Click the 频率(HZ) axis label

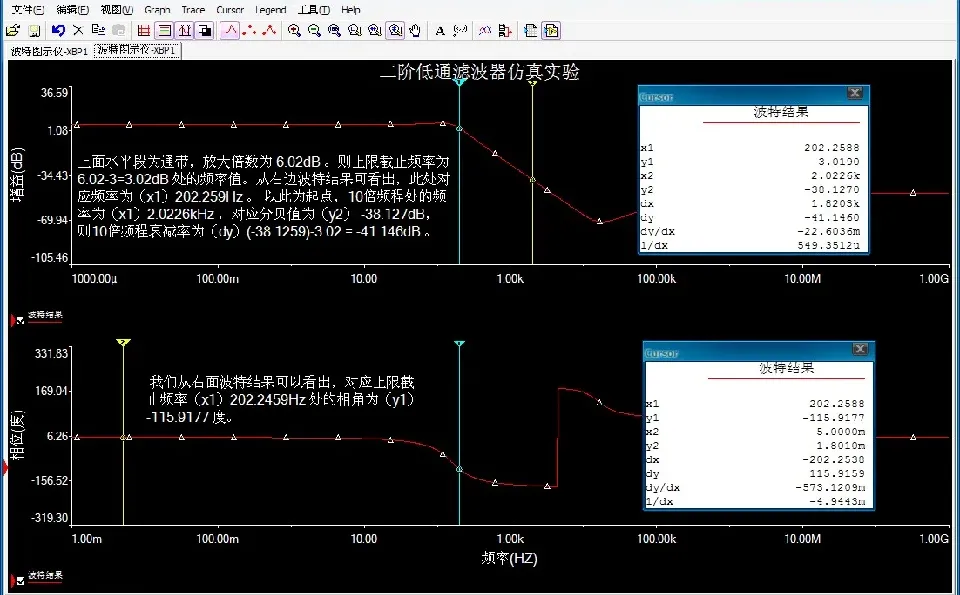[509, 558]
